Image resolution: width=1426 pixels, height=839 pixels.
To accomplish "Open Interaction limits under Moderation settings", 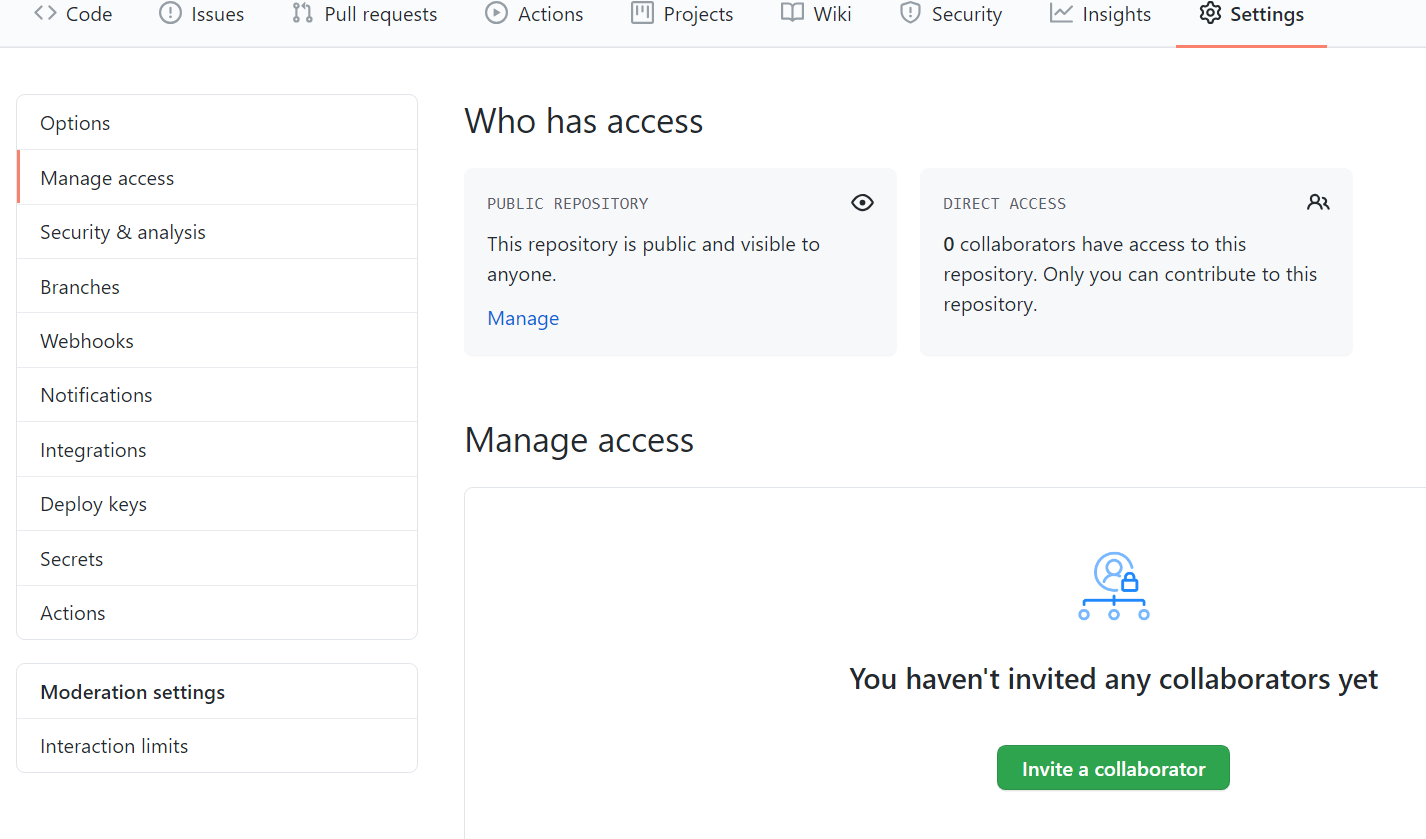I will point(217,746).
